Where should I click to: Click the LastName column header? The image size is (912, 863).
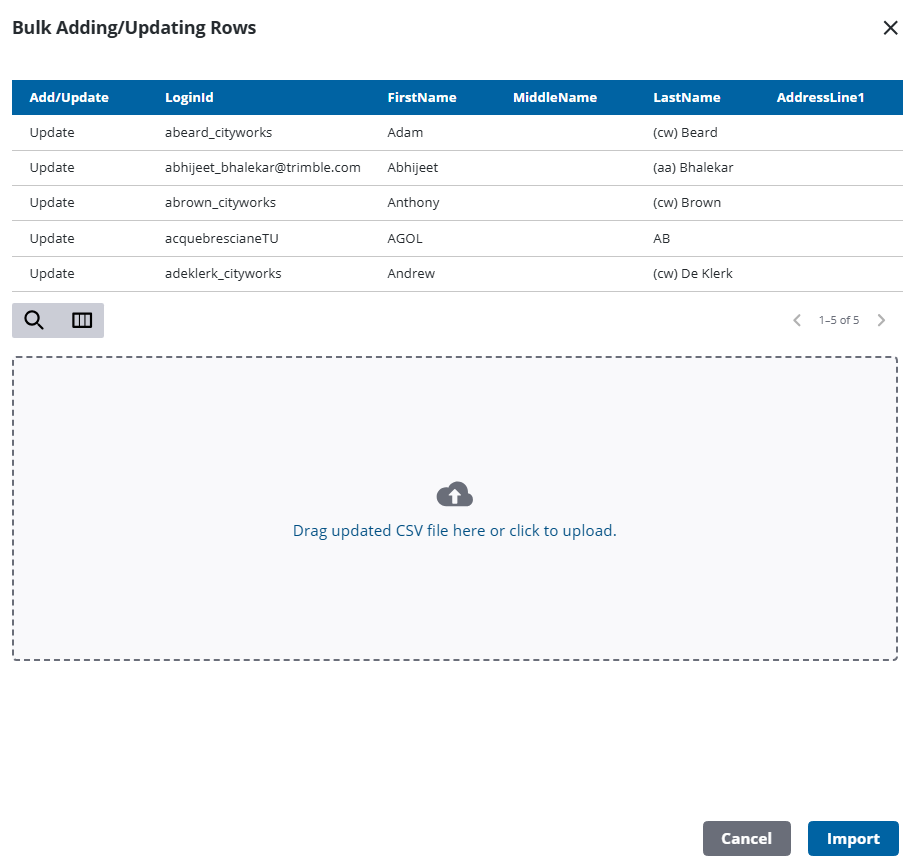click(x=686, y=98)
